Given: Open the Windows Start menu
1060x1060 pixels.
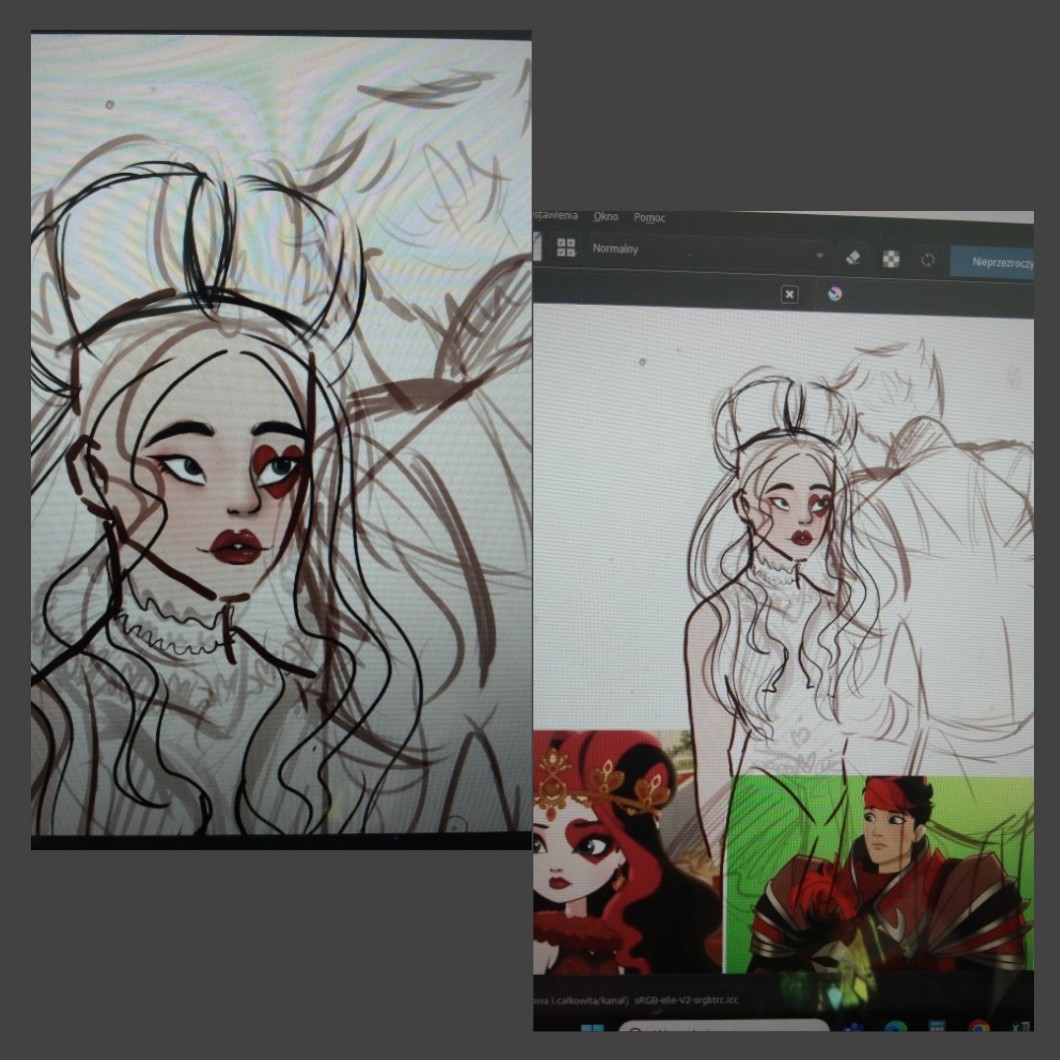Looking at the screenshot, I should (x=590, y=1030).
